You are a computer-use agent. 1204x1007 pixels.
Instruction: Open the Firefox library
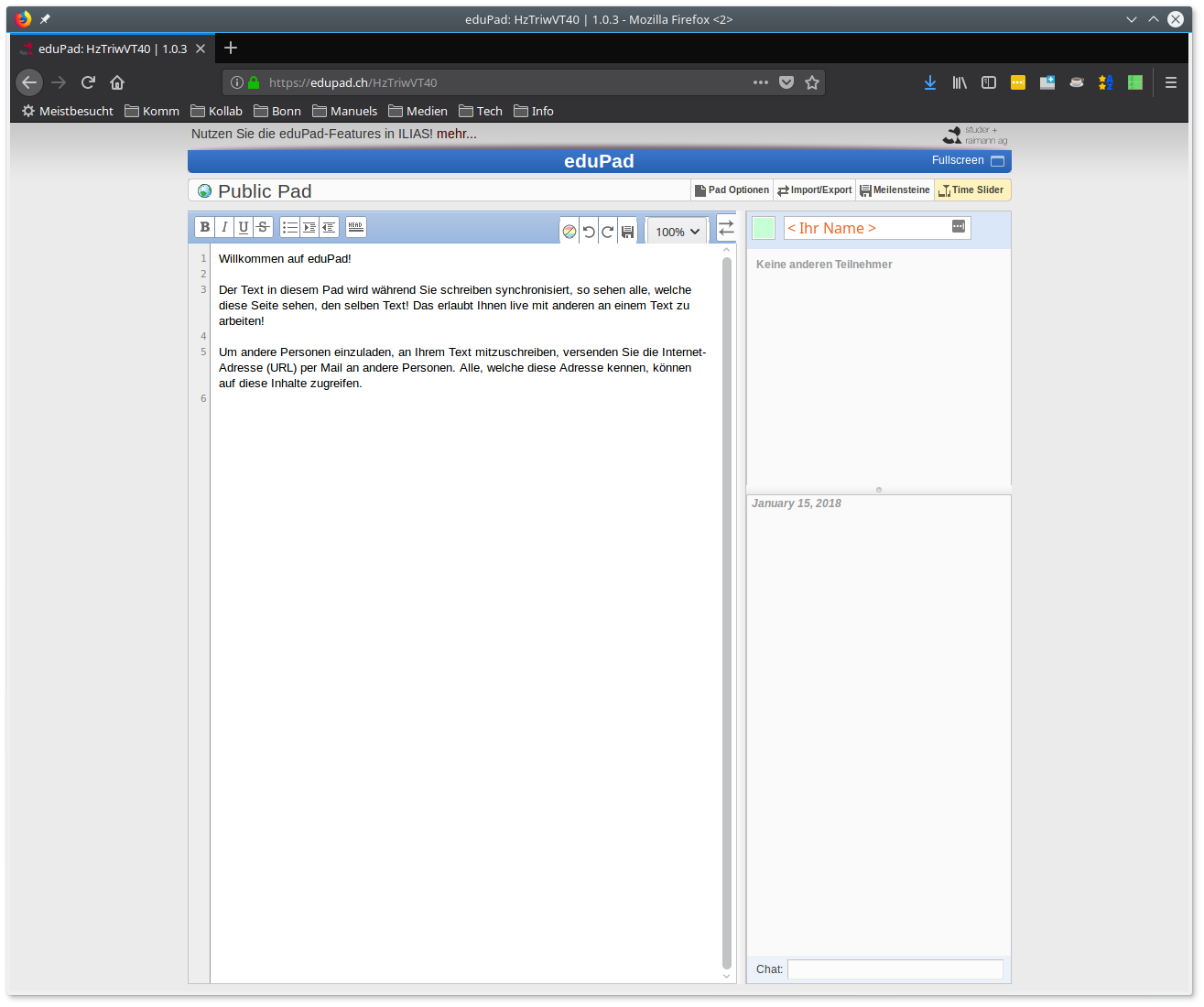coord(960,82)
